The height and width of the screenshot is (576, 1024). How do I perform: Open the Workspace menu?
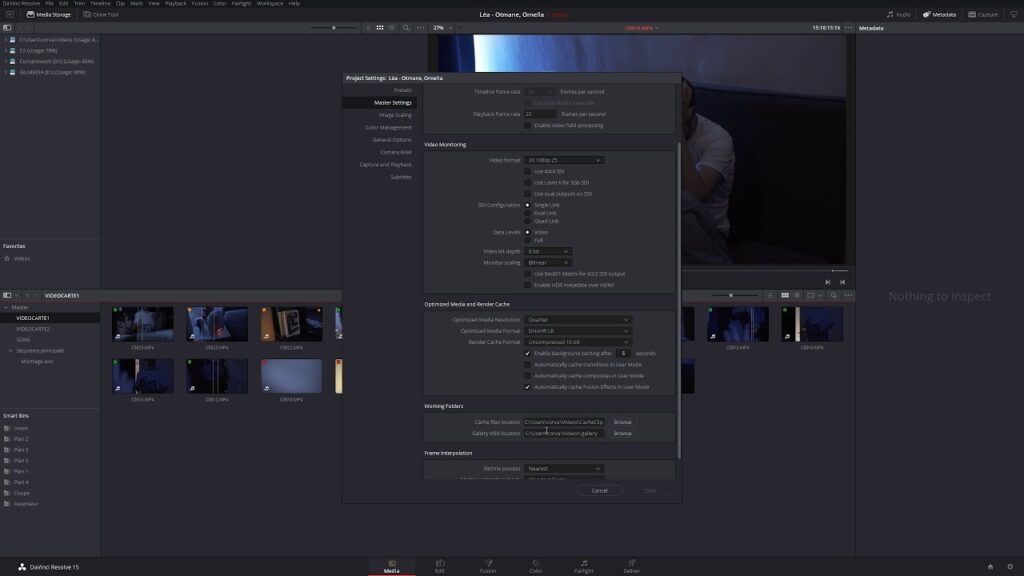pyautogui.click(x=270, y=3)
